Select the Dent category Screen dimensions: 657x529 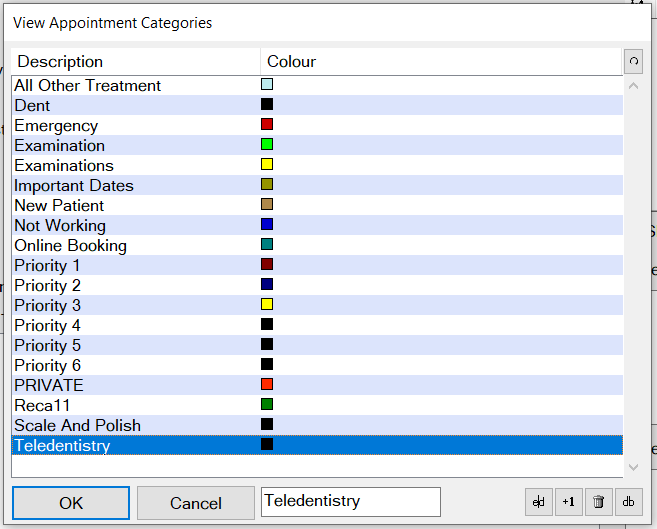tap(317, 105)
